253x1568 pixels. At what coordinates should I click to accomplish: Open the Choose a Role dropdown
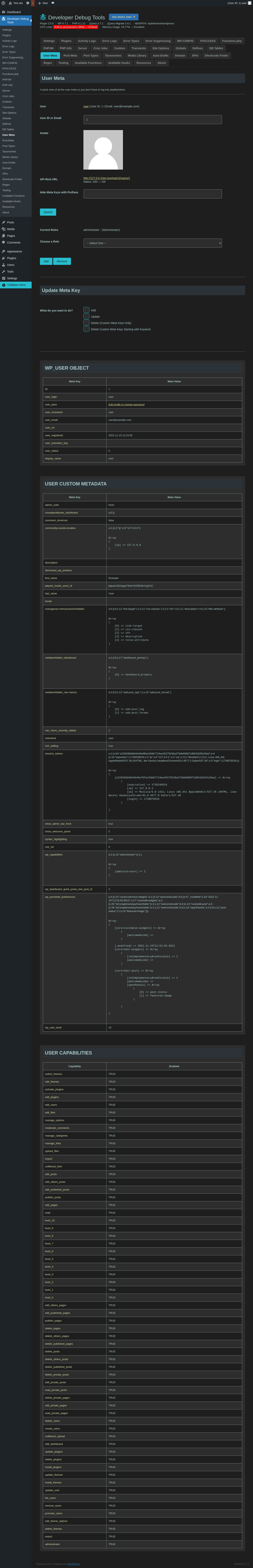click(153, 243)
